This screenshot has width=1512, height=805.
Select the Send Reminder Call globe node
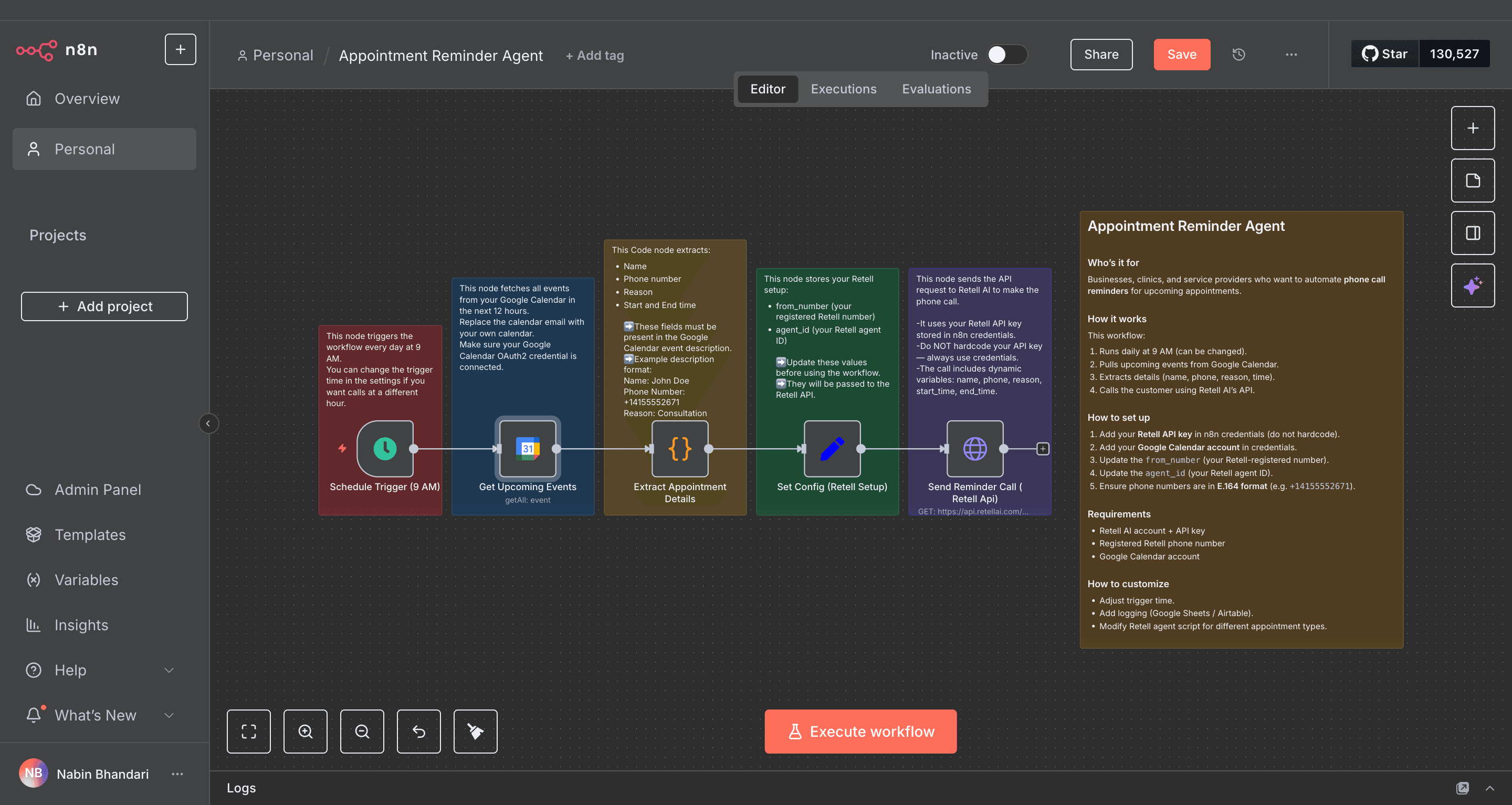click(975, 449)
